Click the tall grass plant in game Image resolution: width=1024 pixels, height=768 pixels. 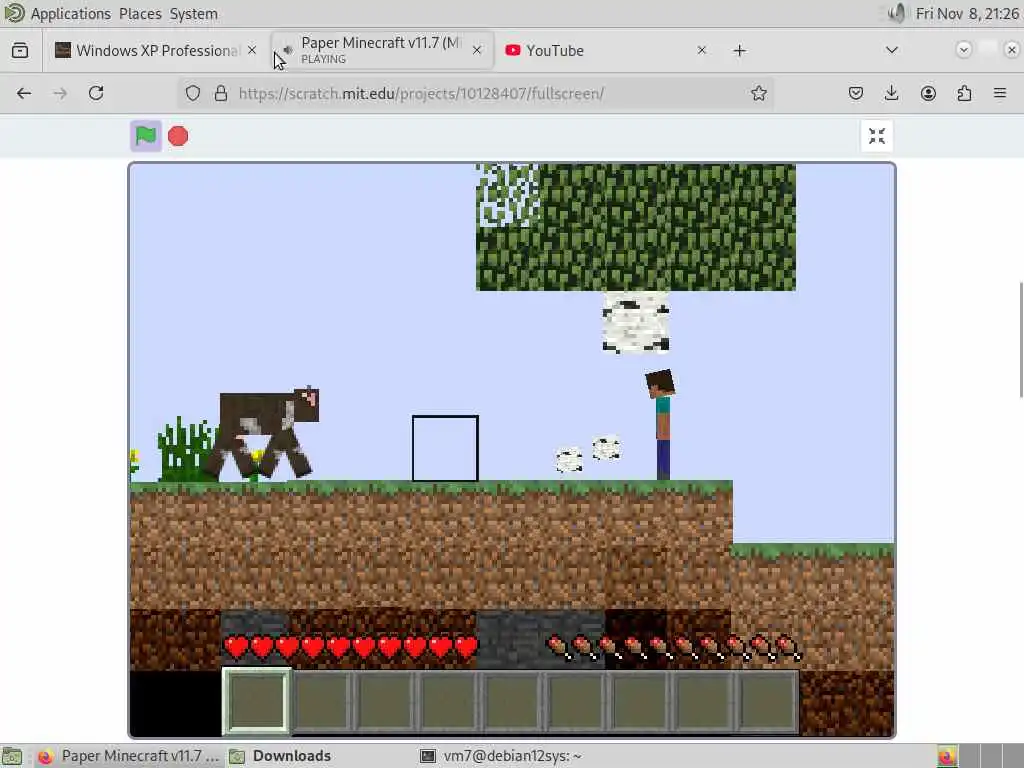click(185, 450)
